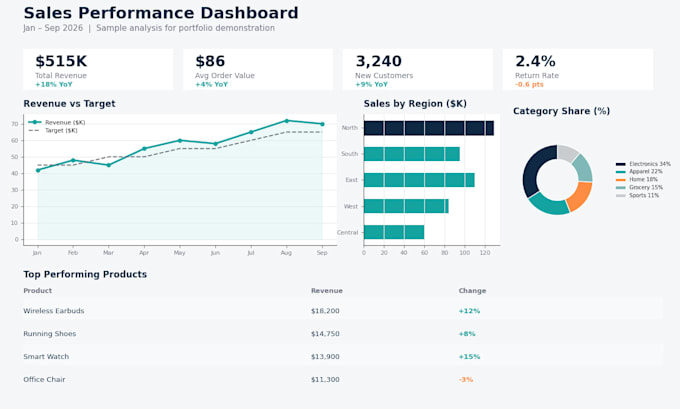
Task: Click the Jan – Sep 2026 subtitle line
Action: tap(149, 28)
